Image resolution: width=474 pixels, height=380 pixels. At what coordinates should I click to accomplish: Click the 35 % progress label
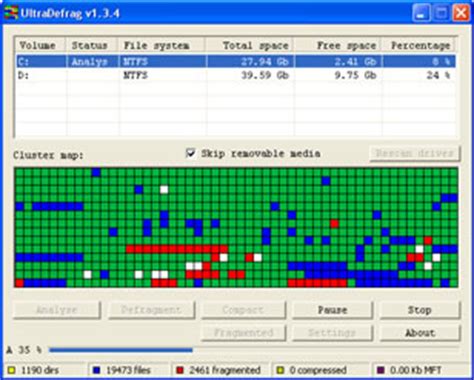24,350
